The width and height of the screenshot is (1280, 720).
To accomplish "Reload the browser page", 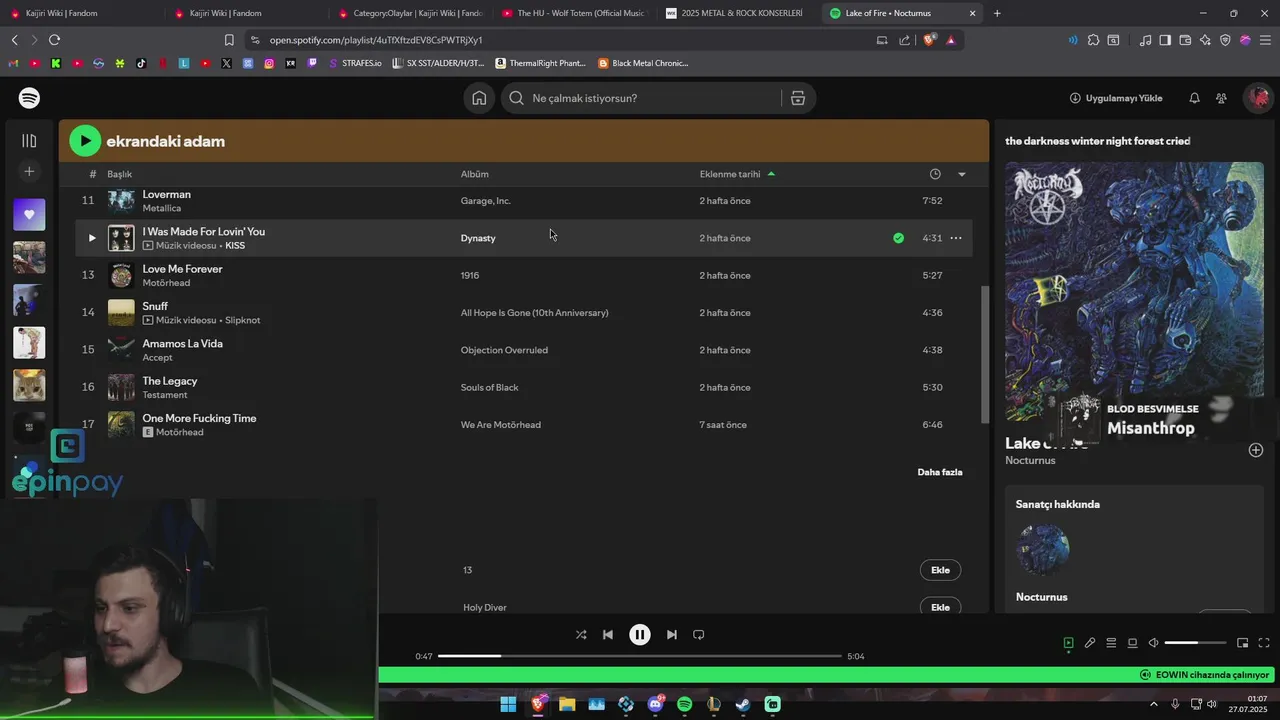I will point(54,40).
